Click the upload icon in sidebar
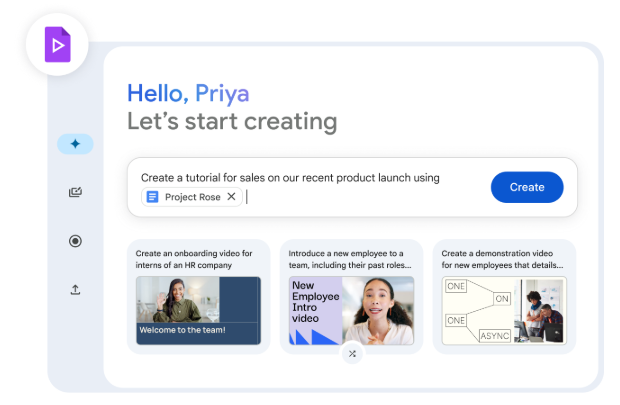This screenshot has width=620, height=405. coord(75,290)
